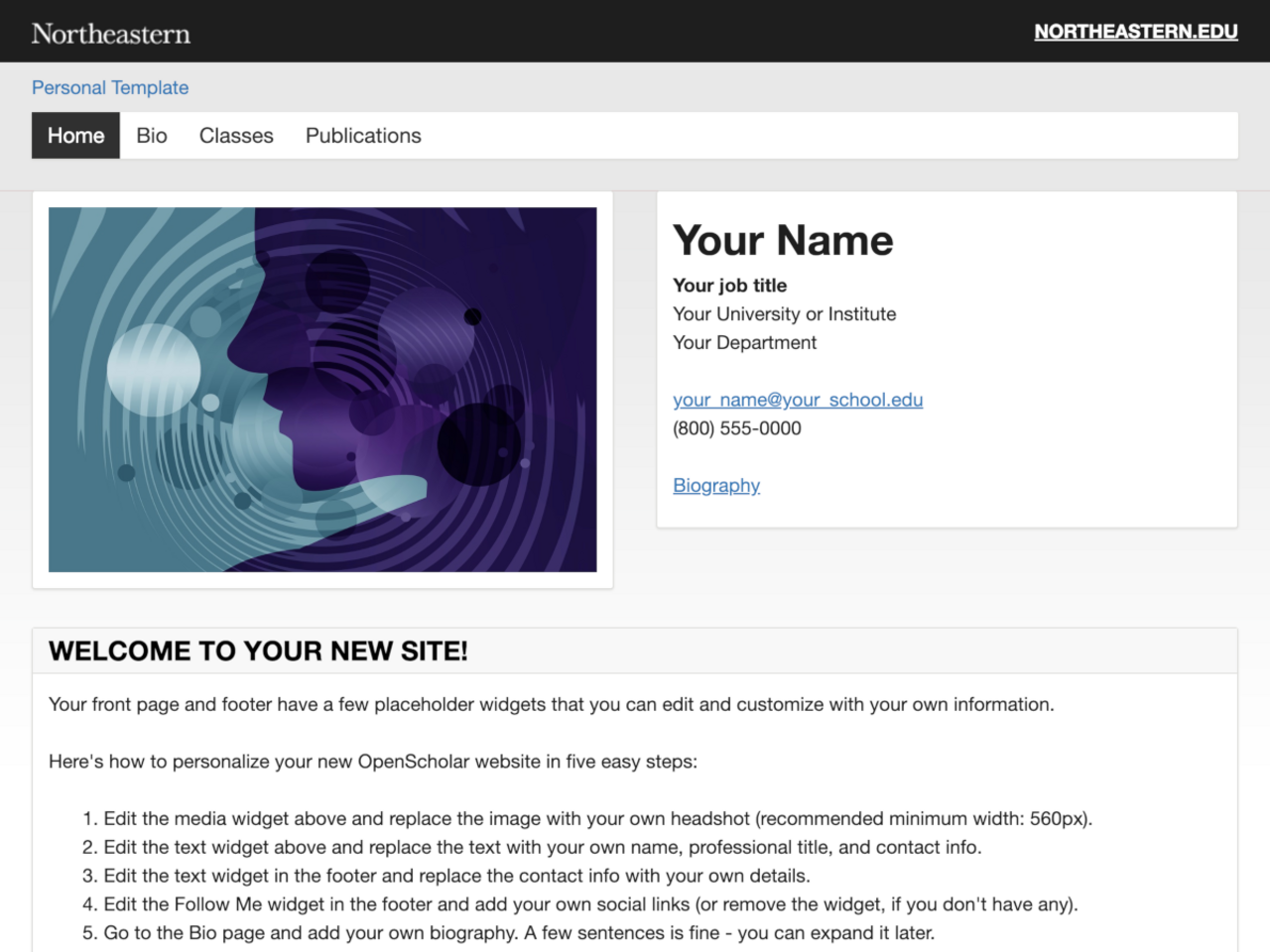The image size is (1270, 952).
Task: Click the contact info card
Action: click(x=946, y=359)
